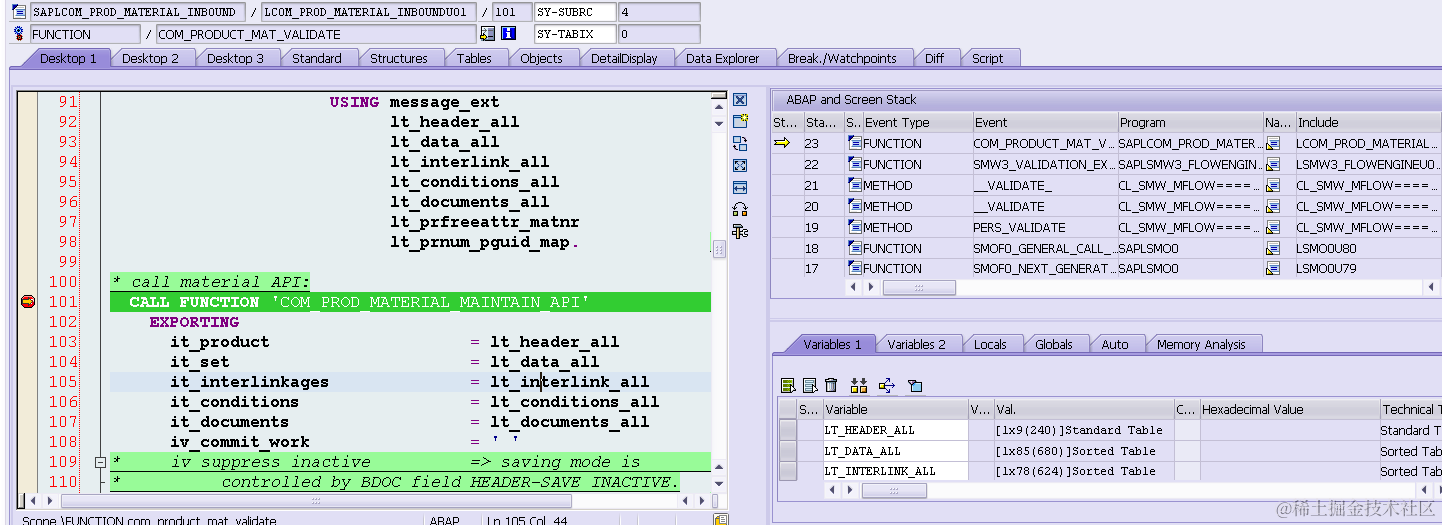Click the maximize horizontally icon beside editor
The height and width of the screenshot is (525, 1442).
[740, 187]
